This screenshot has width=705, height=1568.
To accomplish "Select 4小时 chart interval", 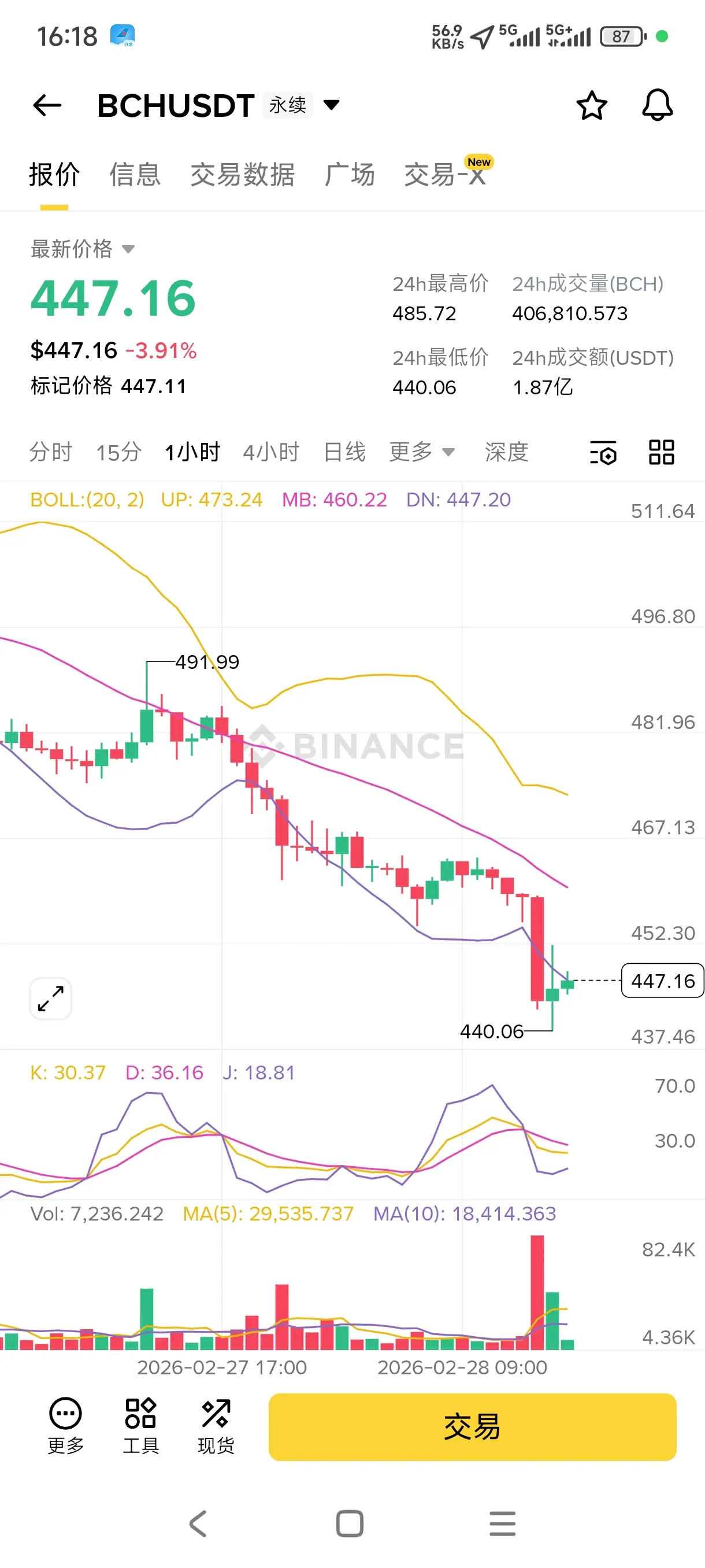I will 271,452.
